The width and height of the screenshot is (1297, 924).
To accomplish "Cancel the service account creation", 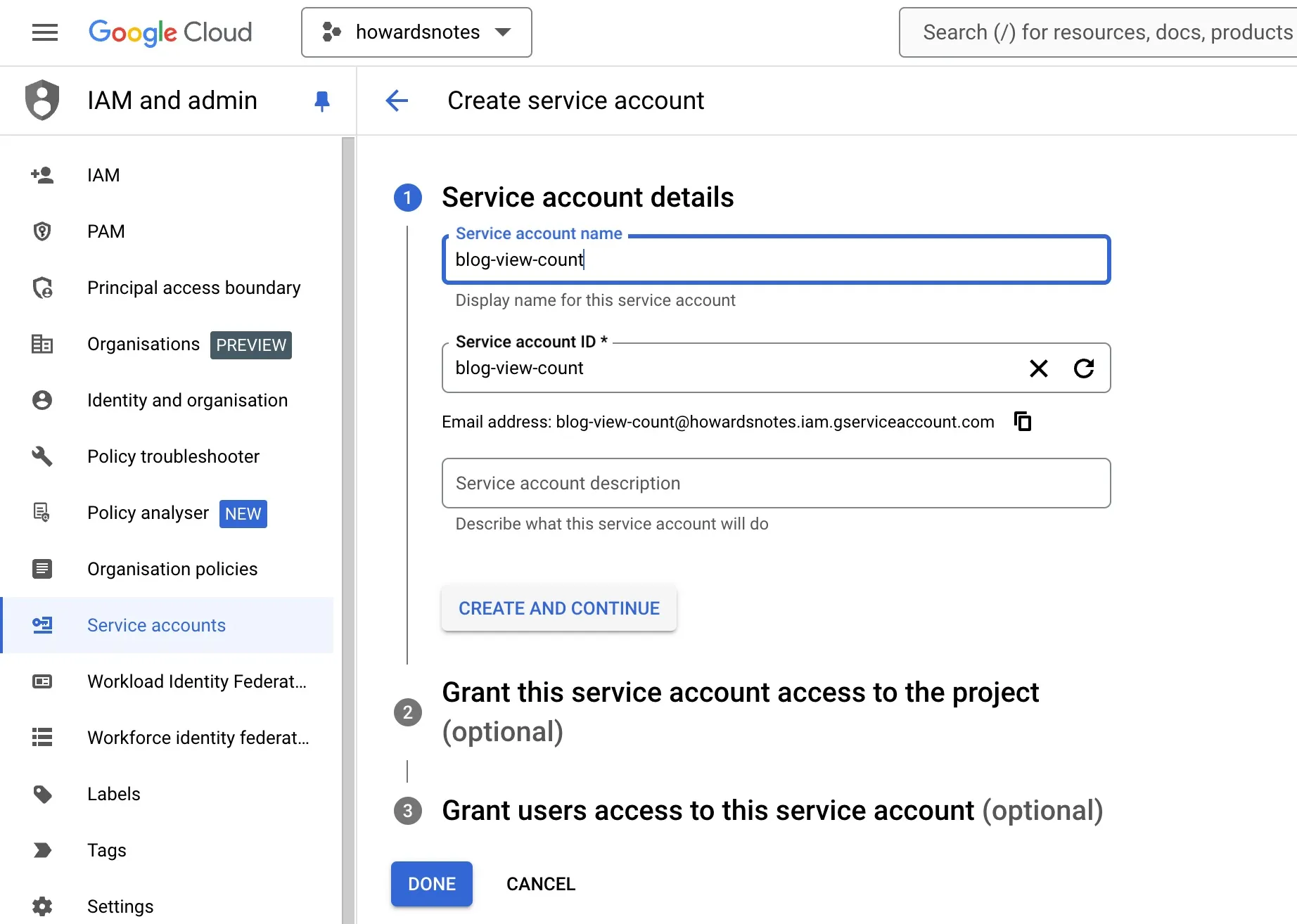I will (x=539, y=884).
